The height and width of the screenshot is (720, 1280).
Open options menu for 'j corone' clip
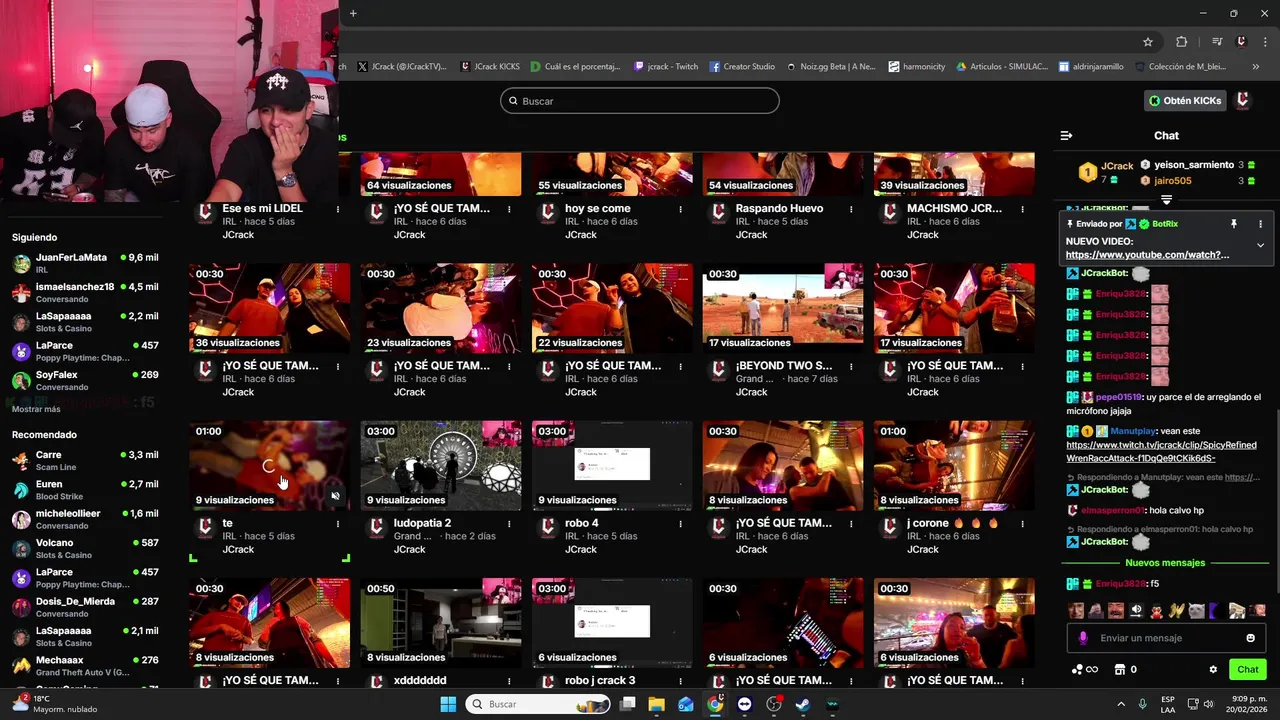1022,524
